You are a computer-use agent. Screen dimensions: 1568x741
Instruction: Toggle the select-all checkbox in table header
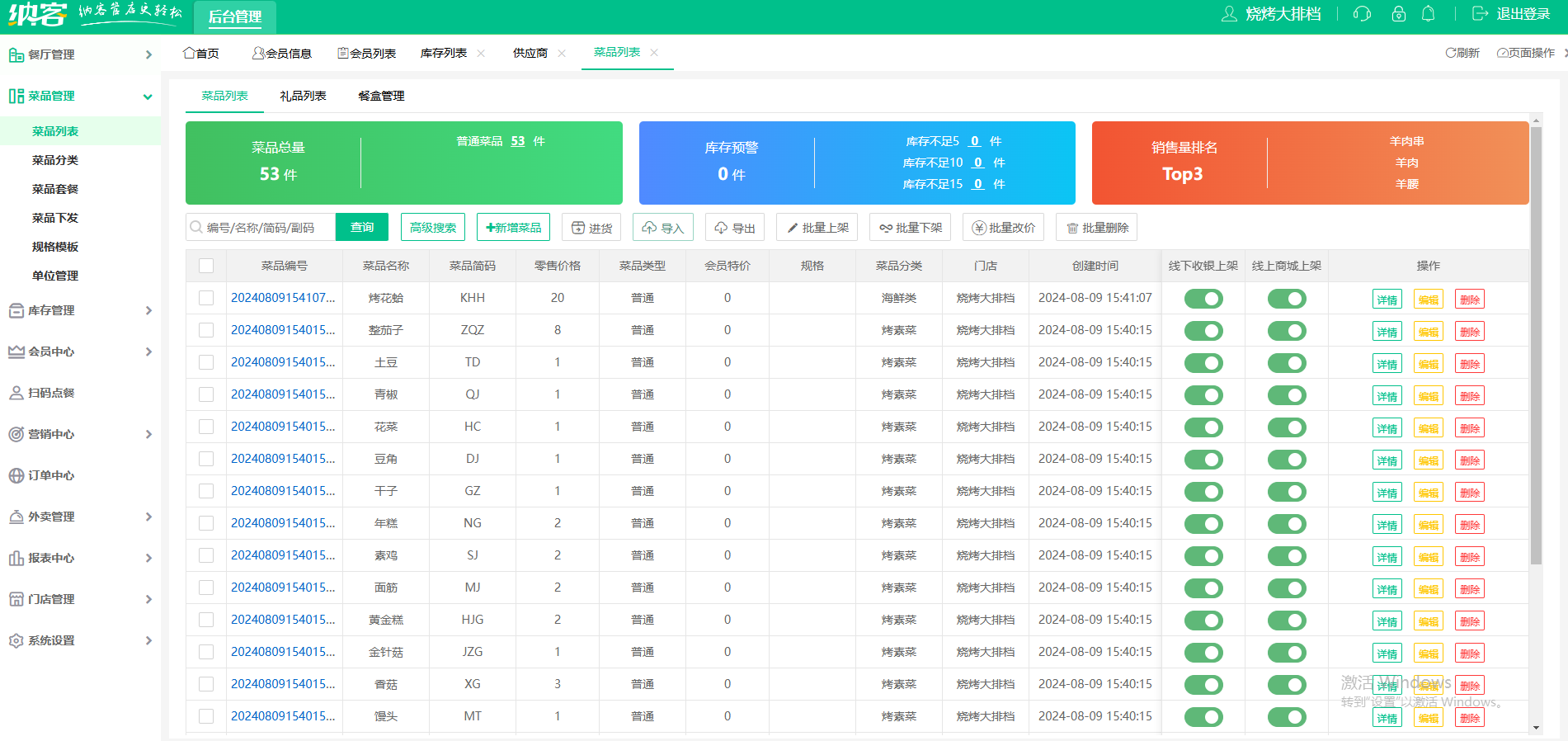point(206,266)
